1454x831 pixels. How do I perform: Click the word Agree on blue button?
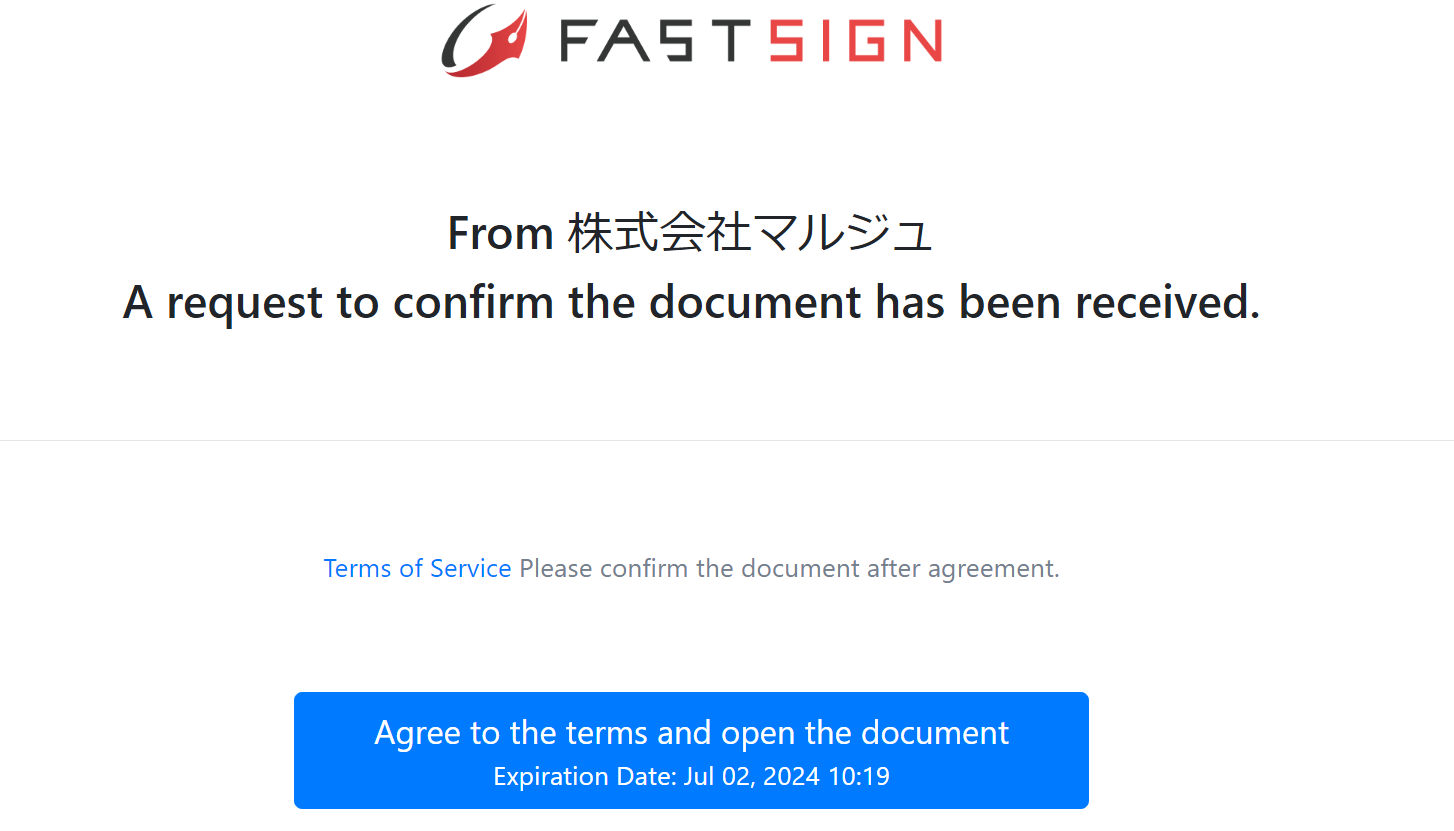click(417, 733)
